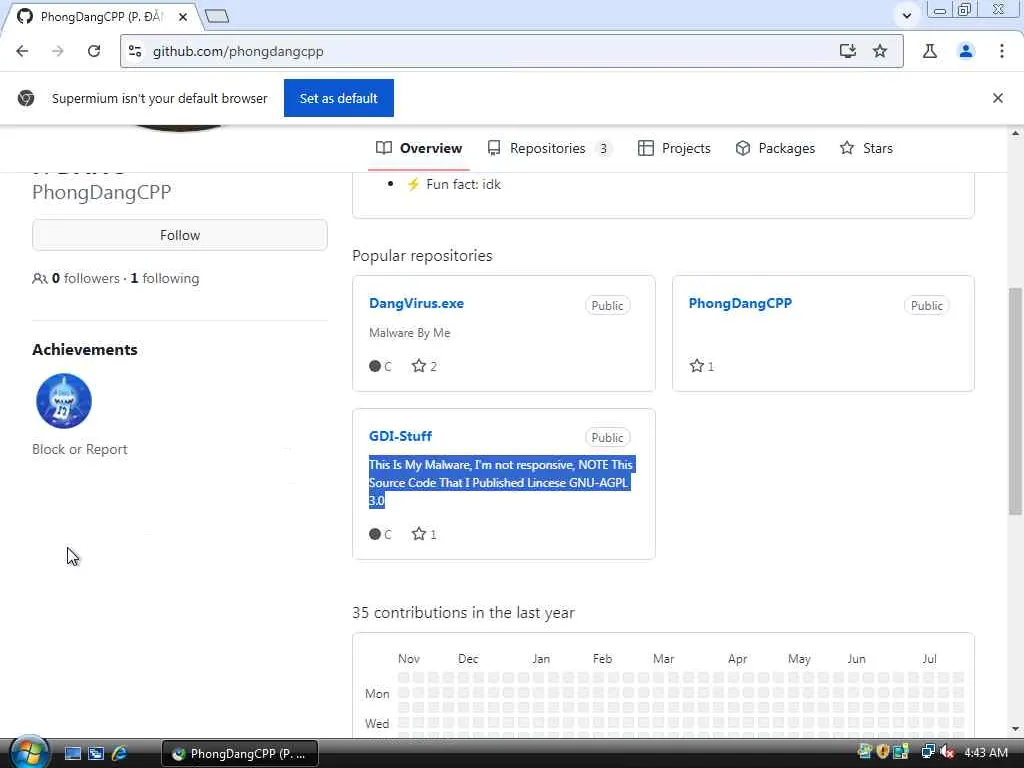Launch Internet Explorer from quick launch

[119, 753]
